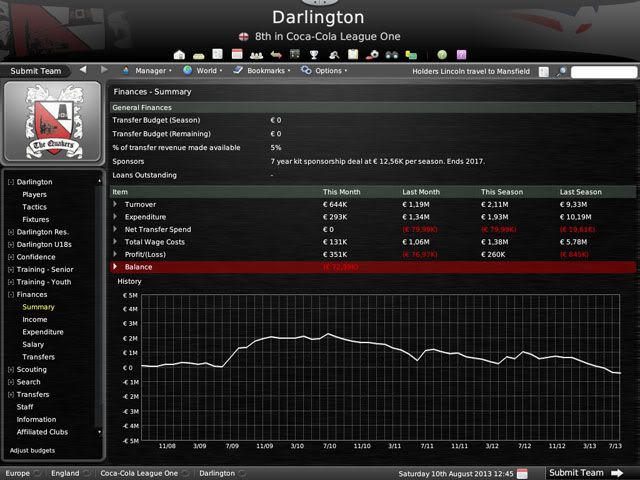The width and height of the screenshot is (640, 480).
Task: Click the transfer arrows icon
Action: [276, 55]
